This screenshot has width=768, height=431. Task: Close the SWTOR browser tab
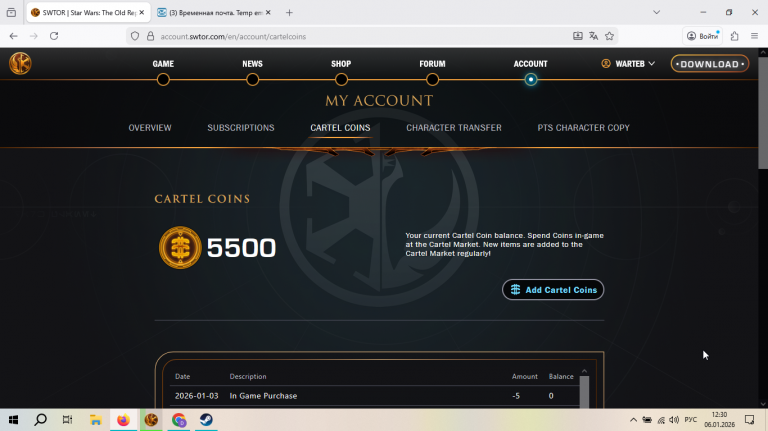pyautogui.click(x=142, y=13)
